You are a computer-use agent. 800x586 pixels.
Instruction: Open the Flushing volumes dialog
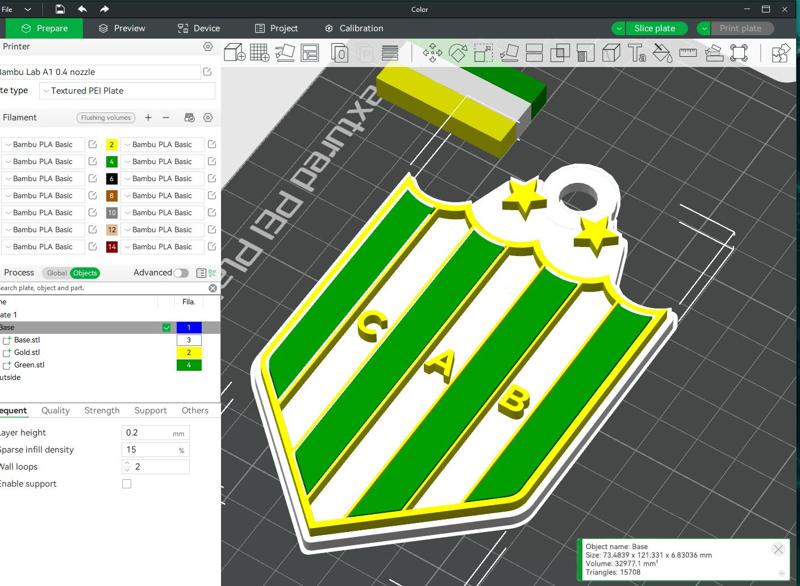pyautogui.click(x=105, y=118)
